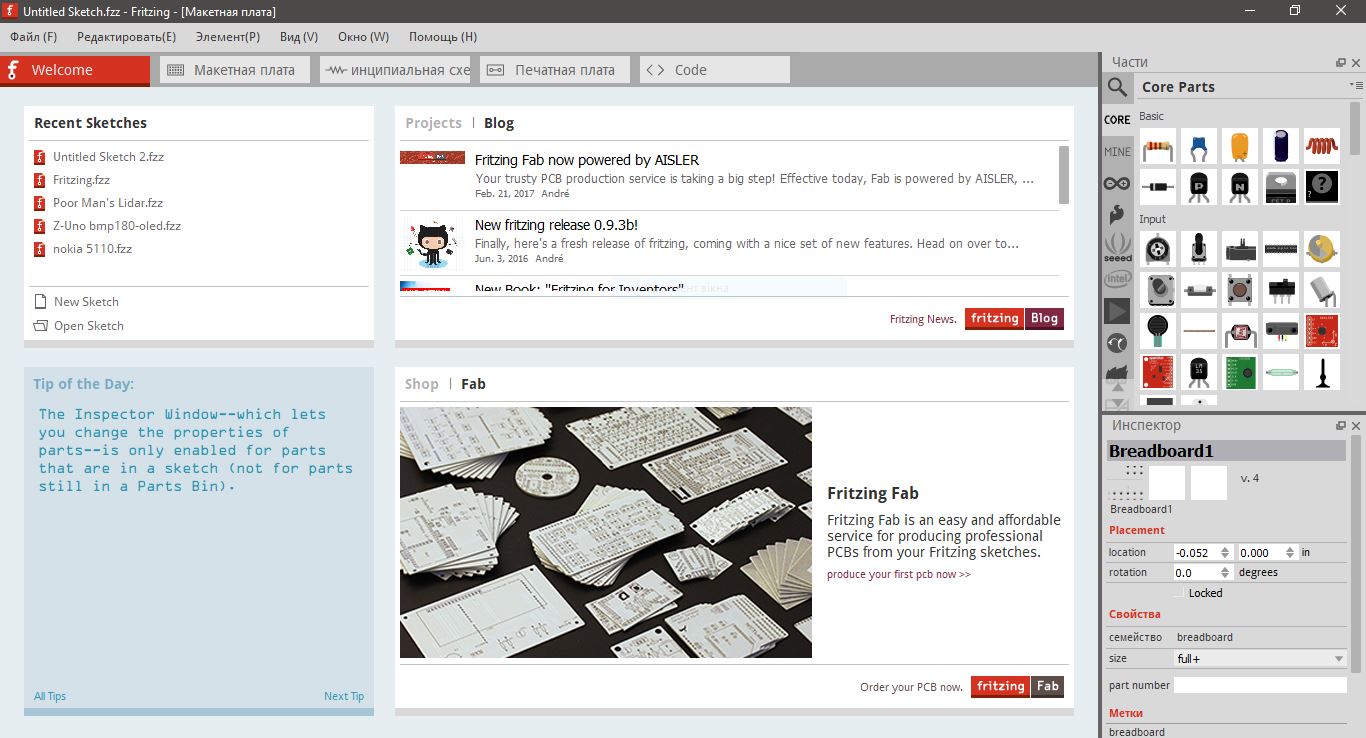Viewport: 1366px width, 738px height.
Task: Switch to the Code tab
Action: click(715, 70)
